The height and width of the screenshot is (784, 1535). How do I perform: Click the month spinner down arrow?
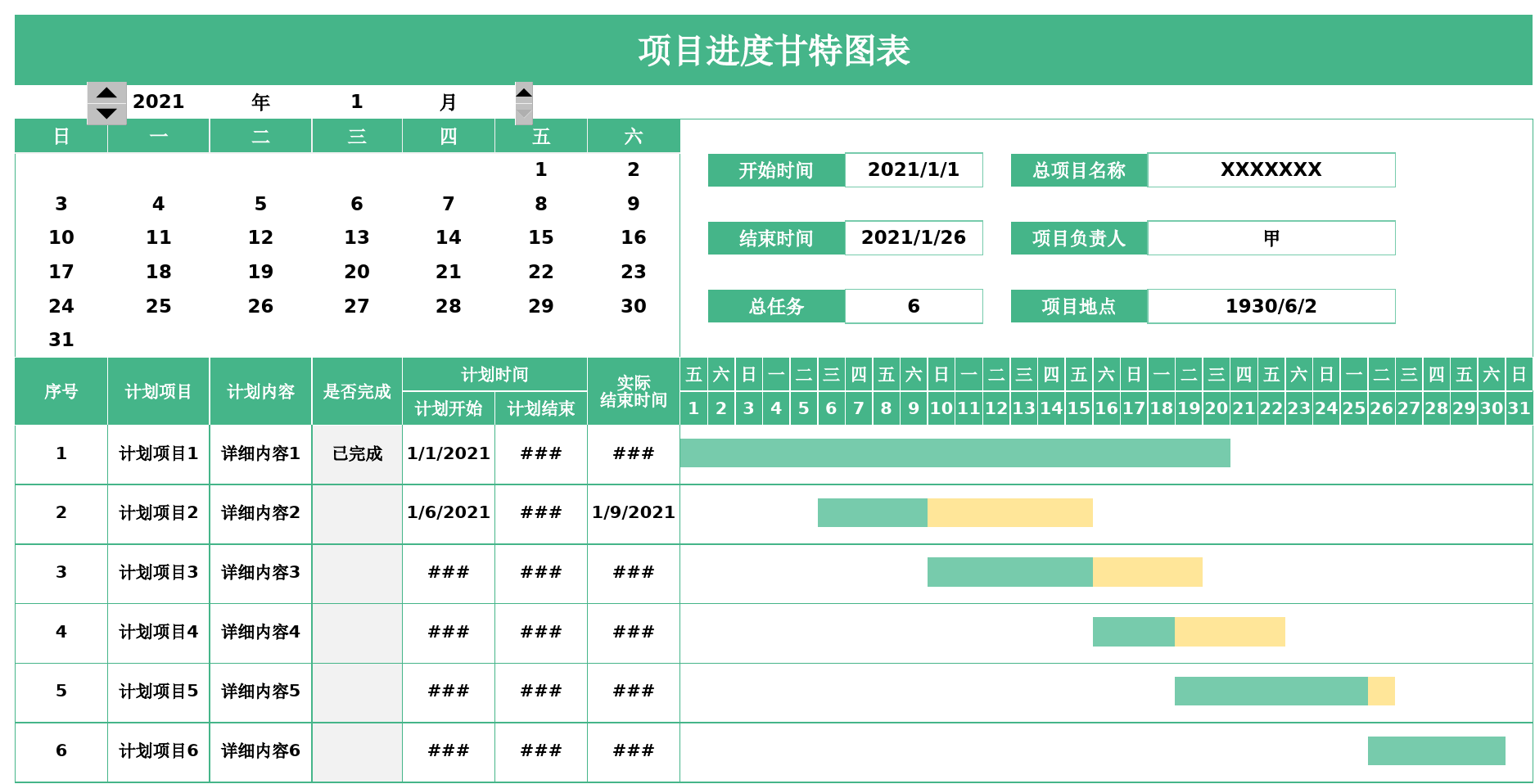click(x=524, y=114)
